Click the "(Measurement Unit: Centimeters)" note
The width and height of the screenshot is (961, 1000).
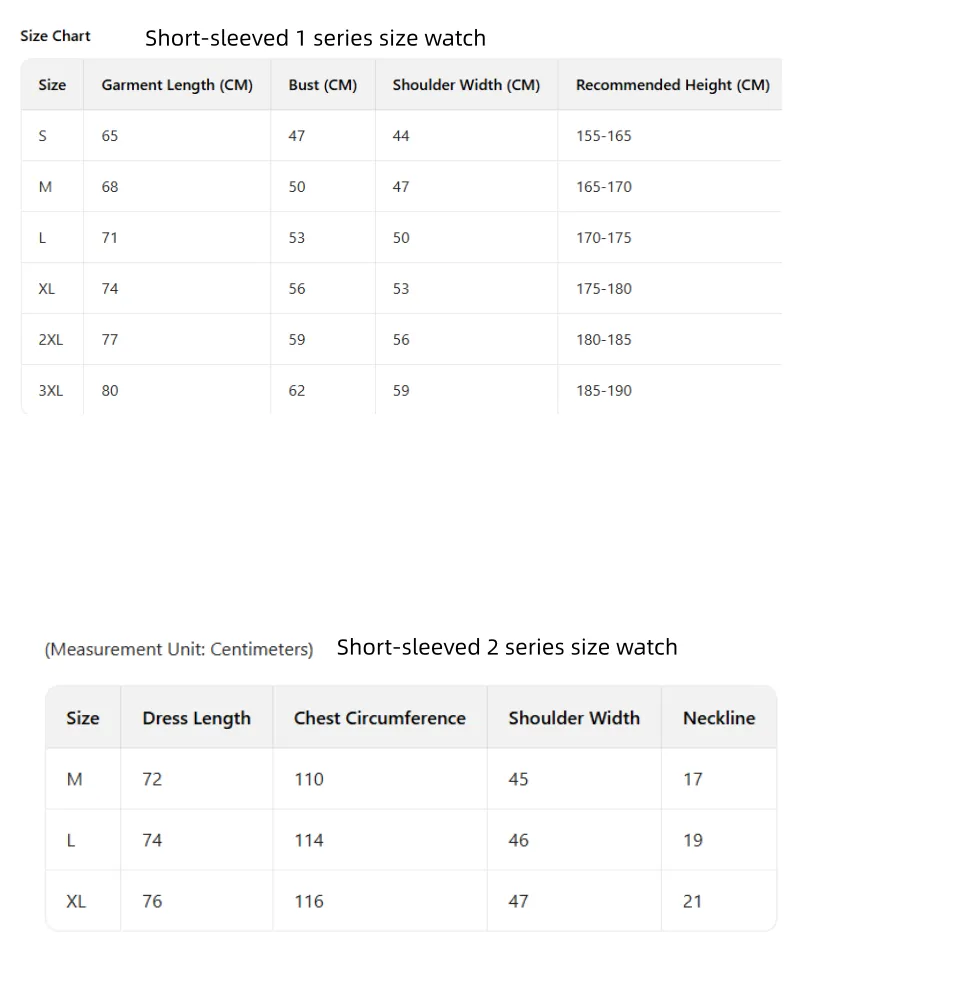[x=179, y=650]
